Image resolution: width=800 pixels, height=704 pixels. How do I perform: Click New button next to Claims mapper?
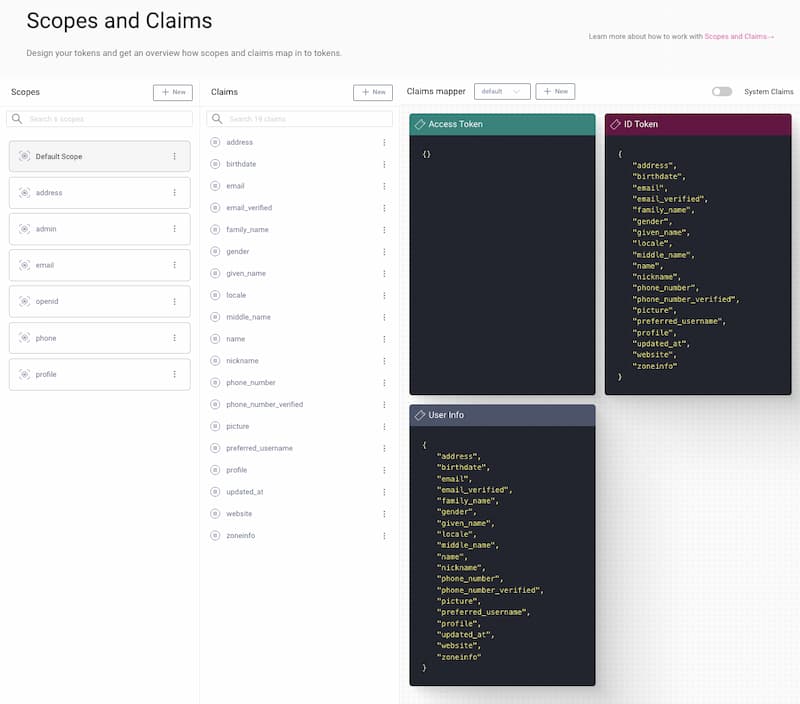pyautogui.click(x=555, y=92)
